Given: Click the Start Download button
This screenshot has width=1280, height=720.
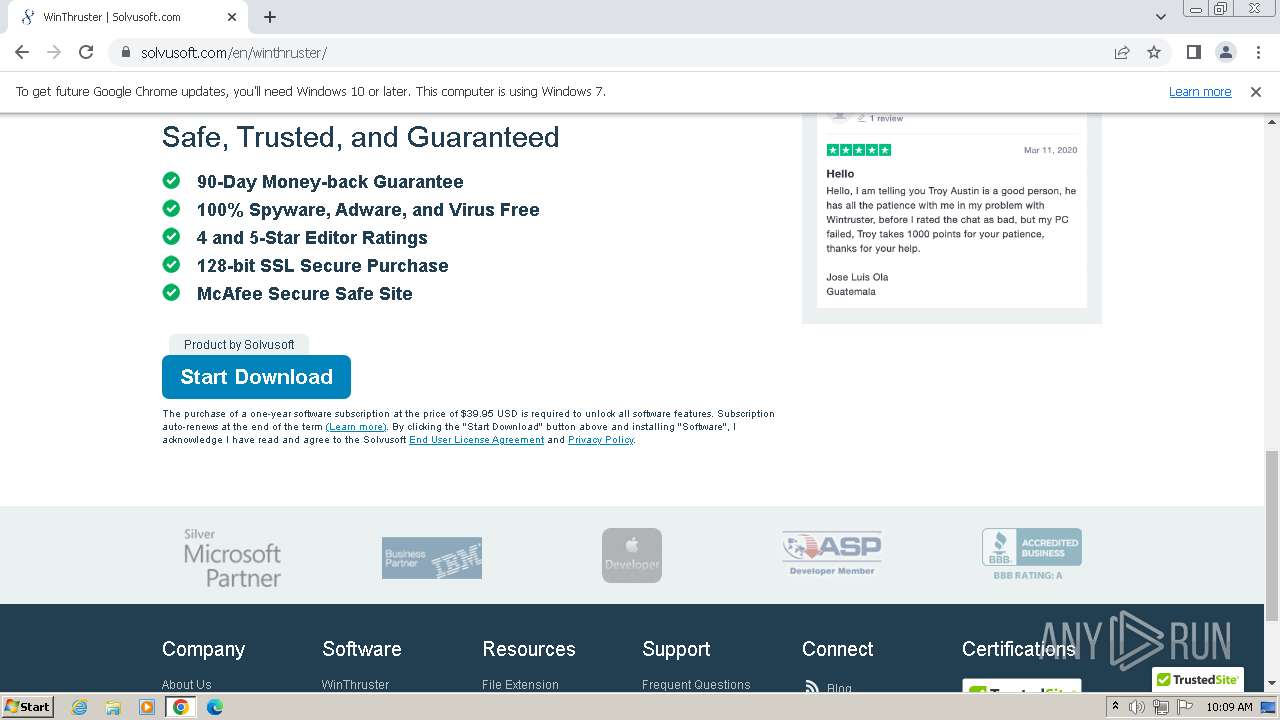Looking at the screenshot, I should click(256, 377).
